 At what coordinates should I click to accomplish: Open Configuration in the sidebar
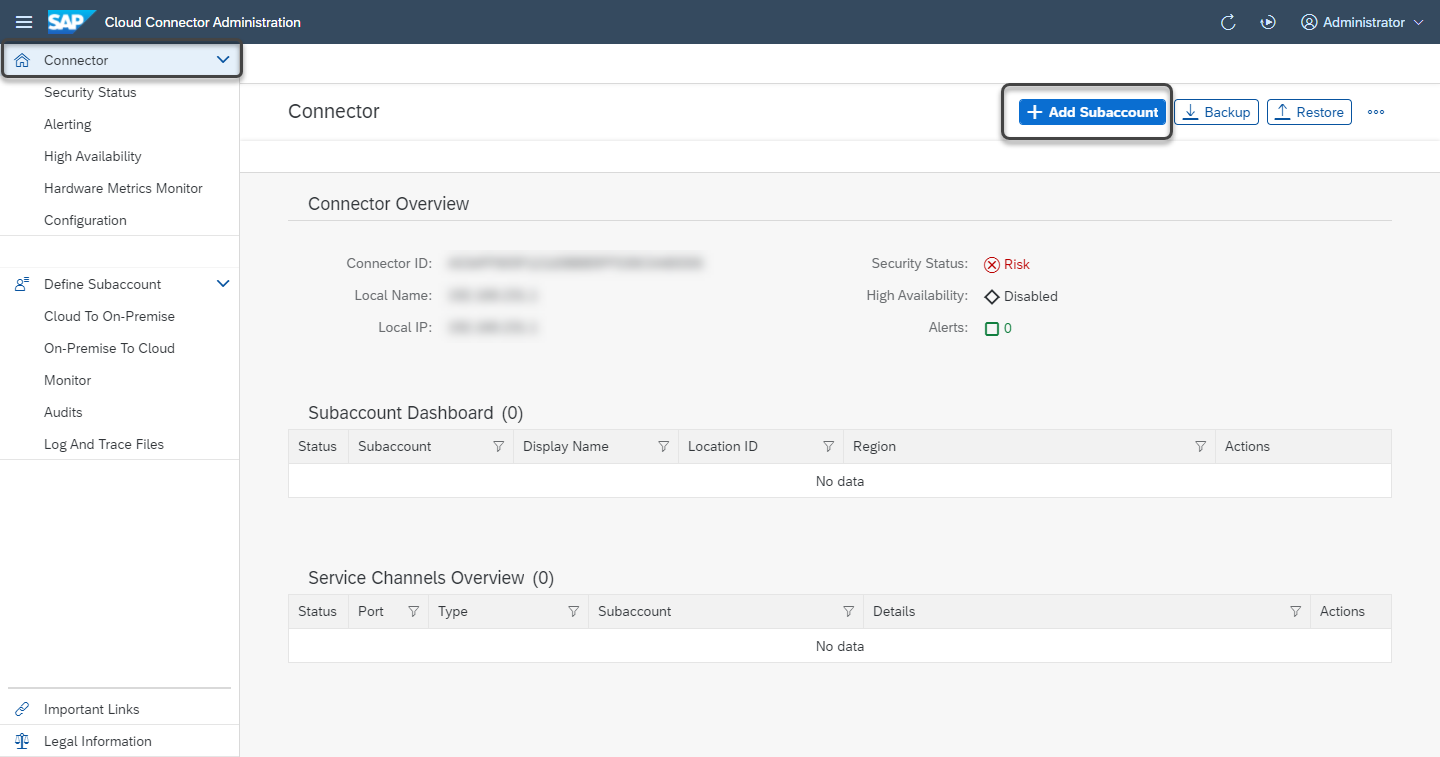tap(85, 220)
